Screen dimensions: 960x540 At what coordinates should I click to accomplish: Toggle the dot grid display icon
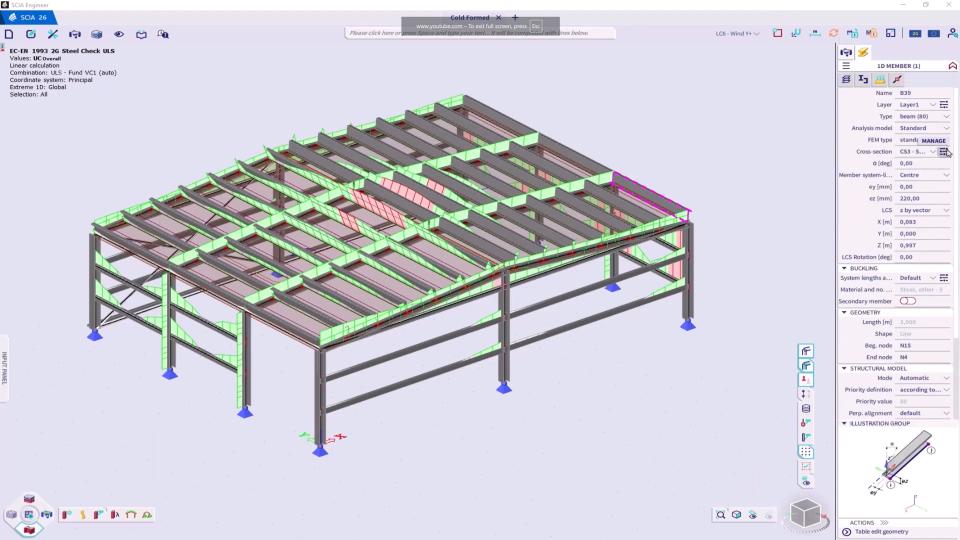[x=806, y=452]
